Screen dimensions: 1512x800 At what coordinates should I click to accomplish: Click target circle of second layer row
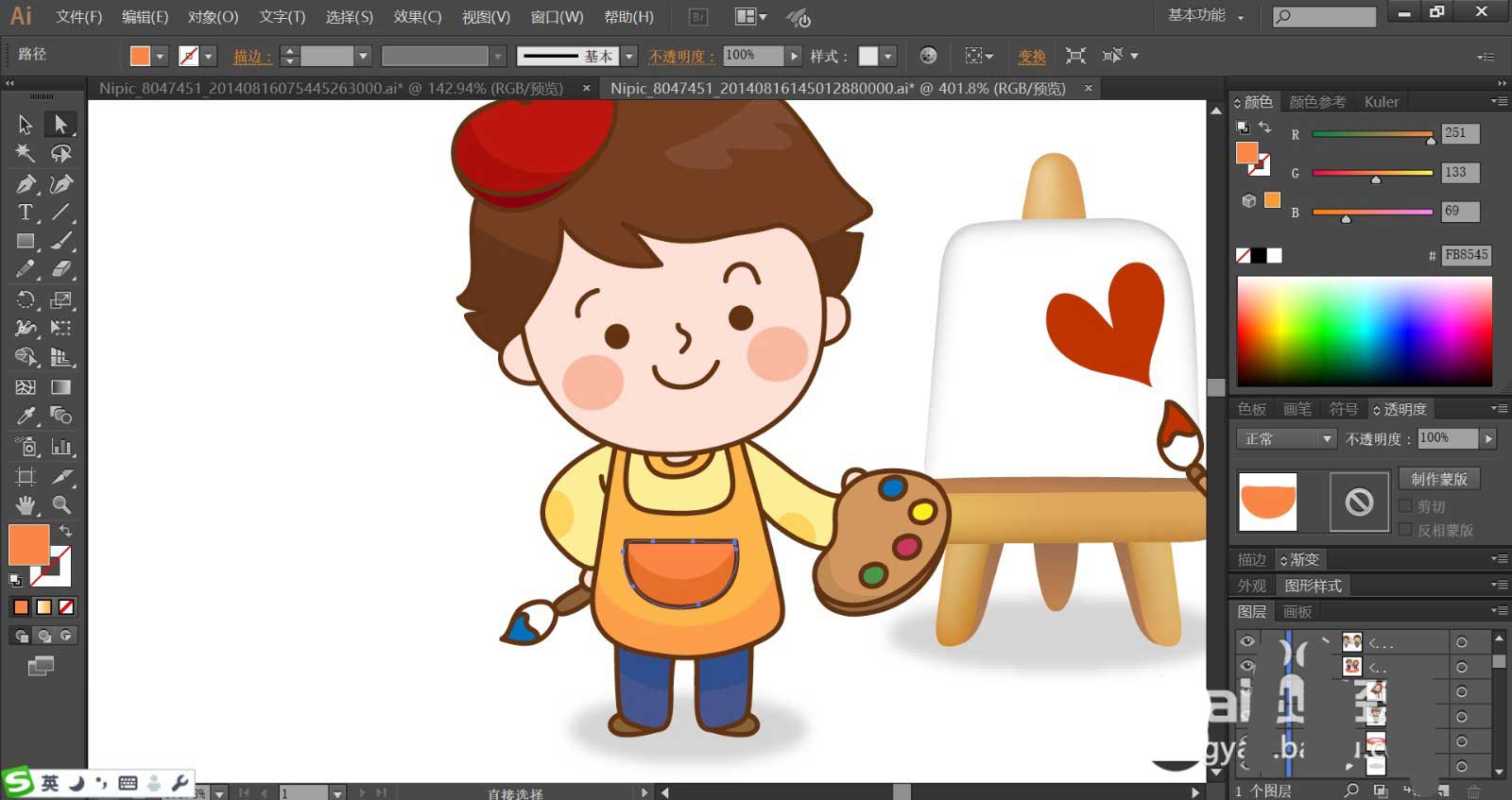coord(1461,667)
